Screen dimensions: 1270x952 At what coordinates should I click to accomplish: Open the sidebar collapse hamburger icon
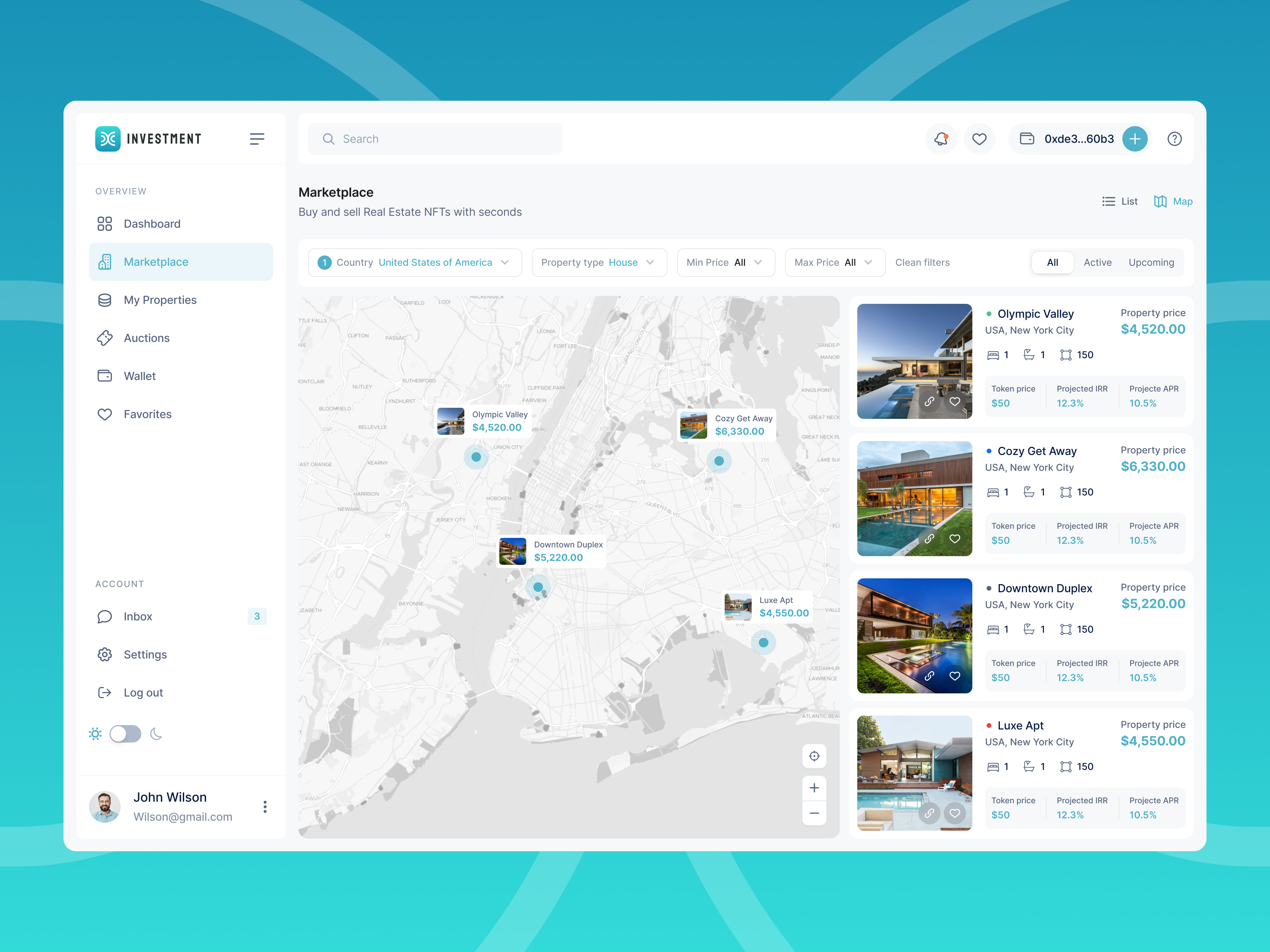coord(257,138)
